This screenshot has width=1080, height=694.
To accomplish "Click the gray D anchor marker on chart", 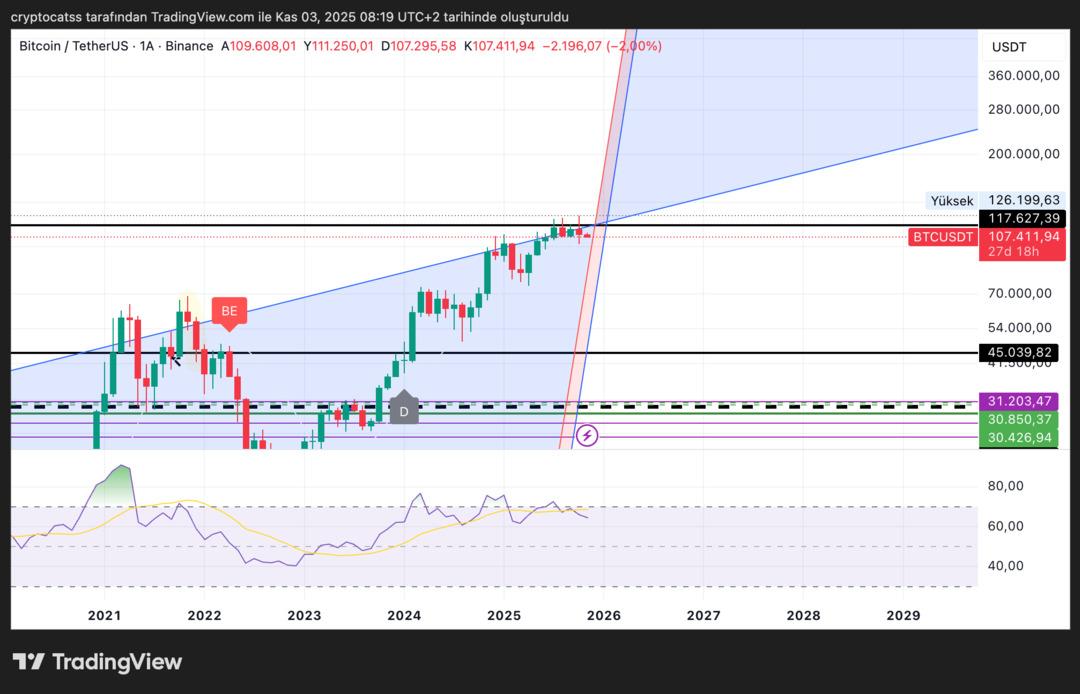I will click(x=404, y=410).
